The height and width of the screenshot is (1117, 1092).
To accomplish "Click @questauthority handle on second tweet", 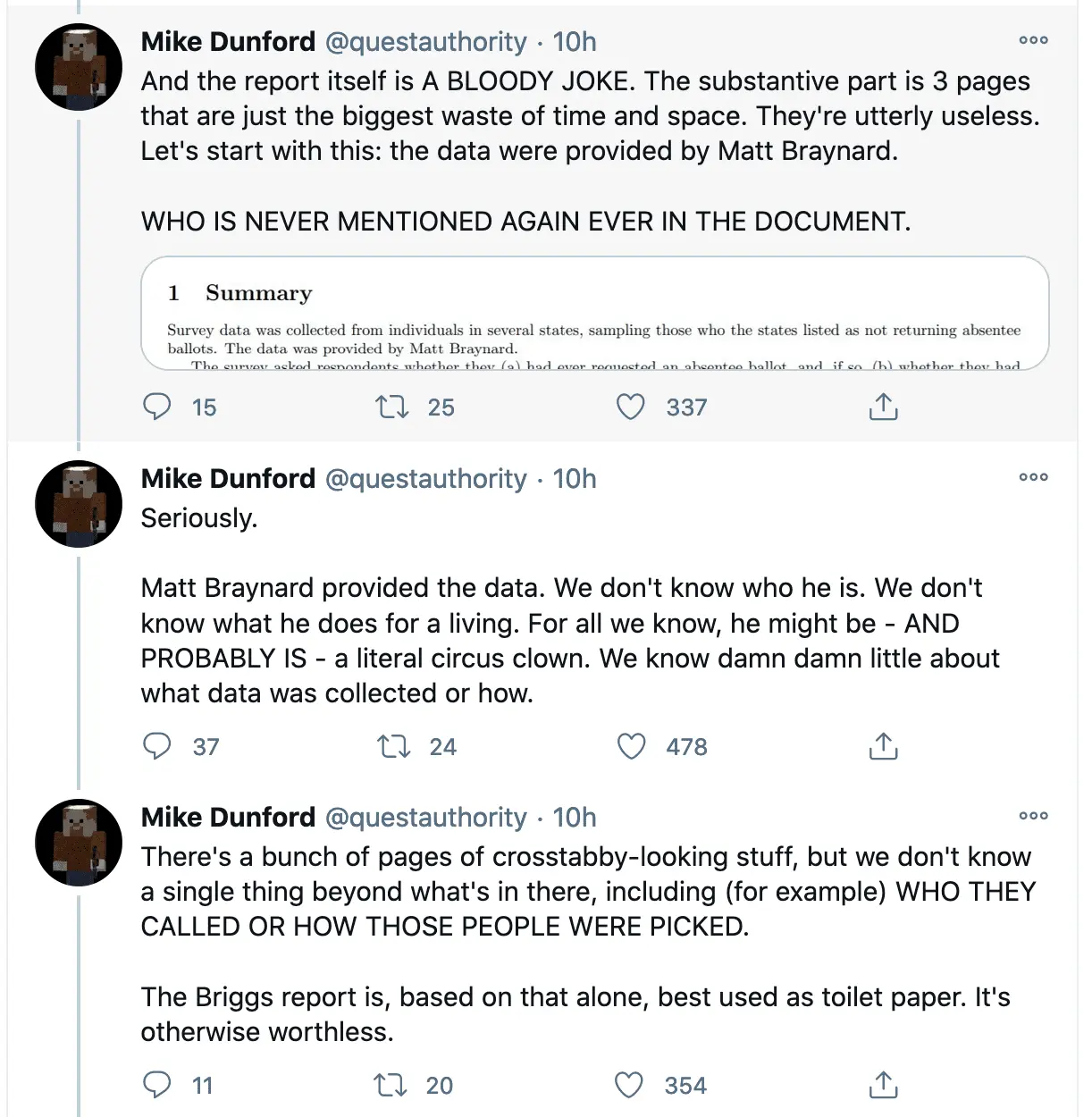I will (x=425, y=479).
